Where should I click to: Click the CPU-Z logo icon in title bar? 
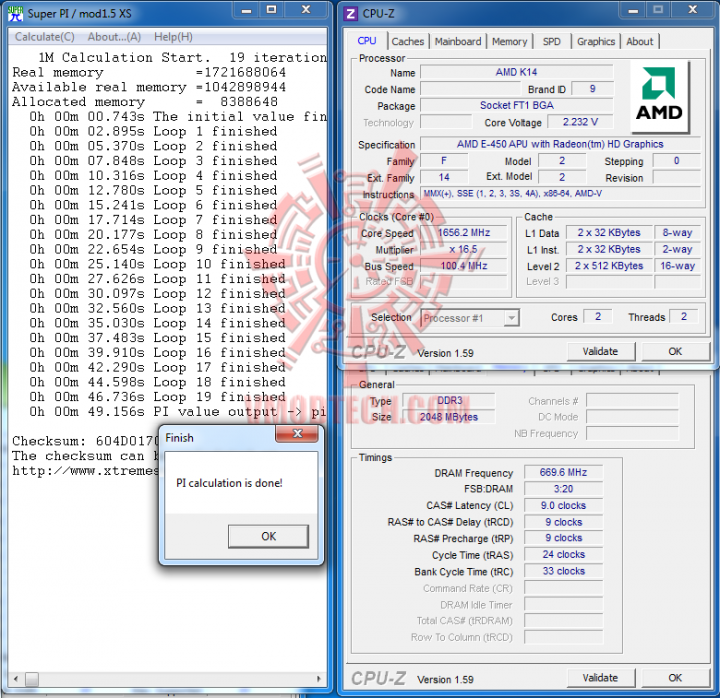tap(350, 14)
